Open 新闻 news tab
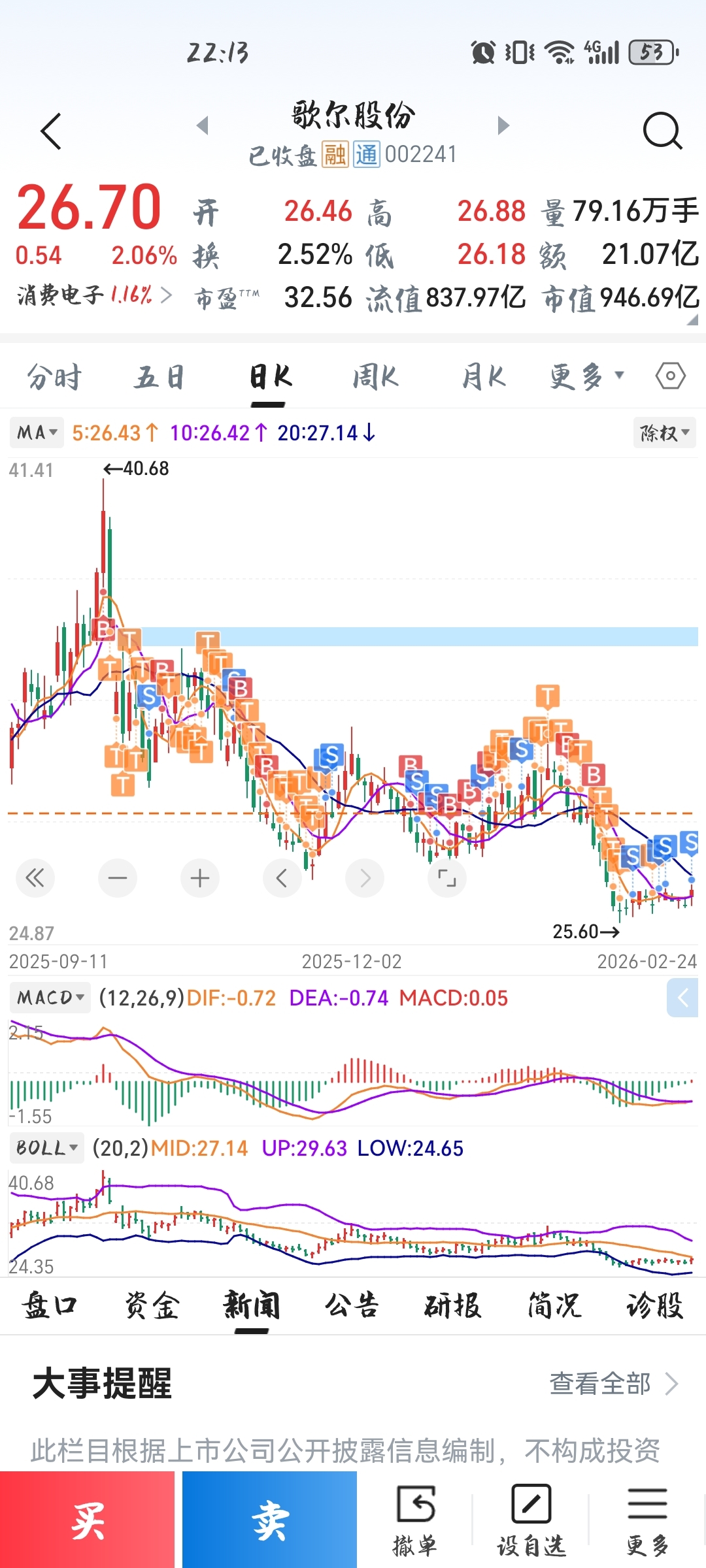706x1568 pixels. [x=252, y=1305]
